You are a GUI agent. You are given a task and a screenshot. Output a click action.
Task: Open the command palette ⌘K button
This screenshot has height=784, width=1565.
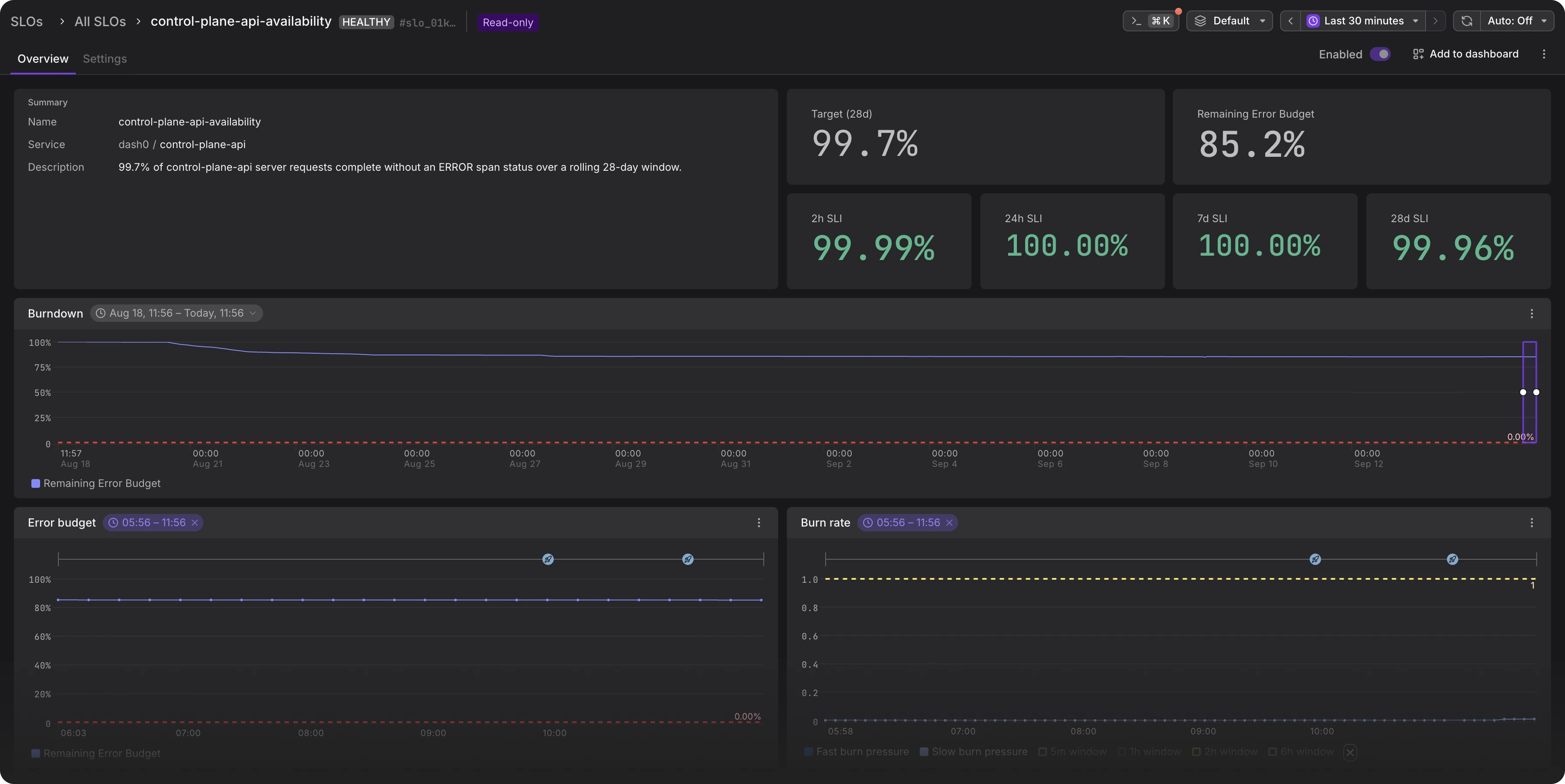point(1150,21)
